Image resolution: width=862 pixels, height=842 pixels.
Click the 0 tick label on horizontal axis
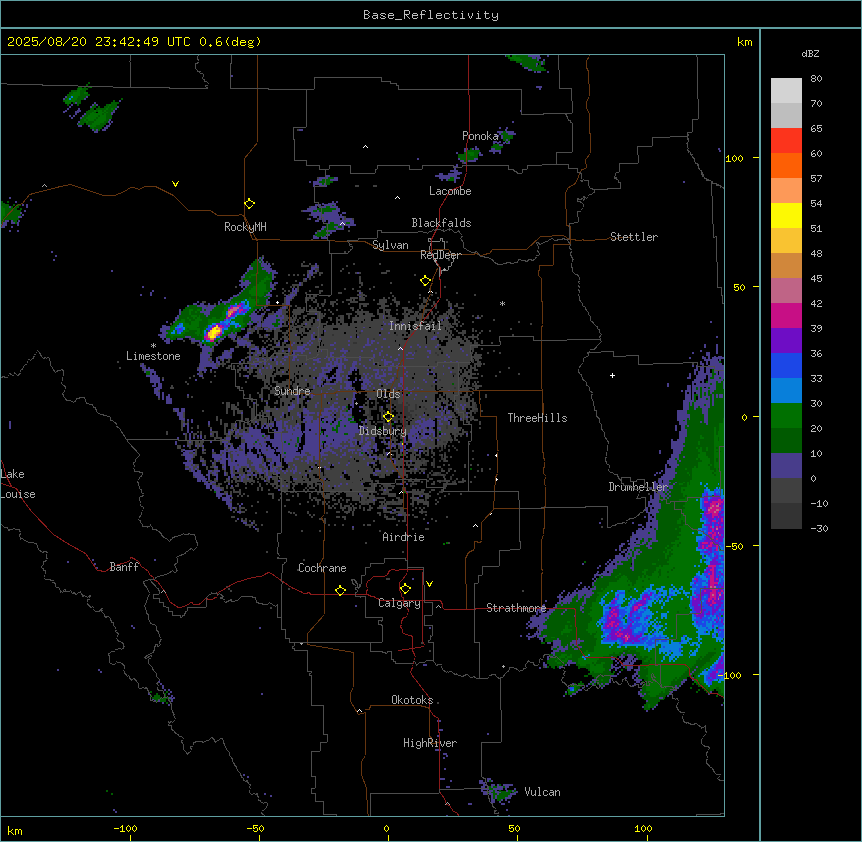(x=386, y=828)
